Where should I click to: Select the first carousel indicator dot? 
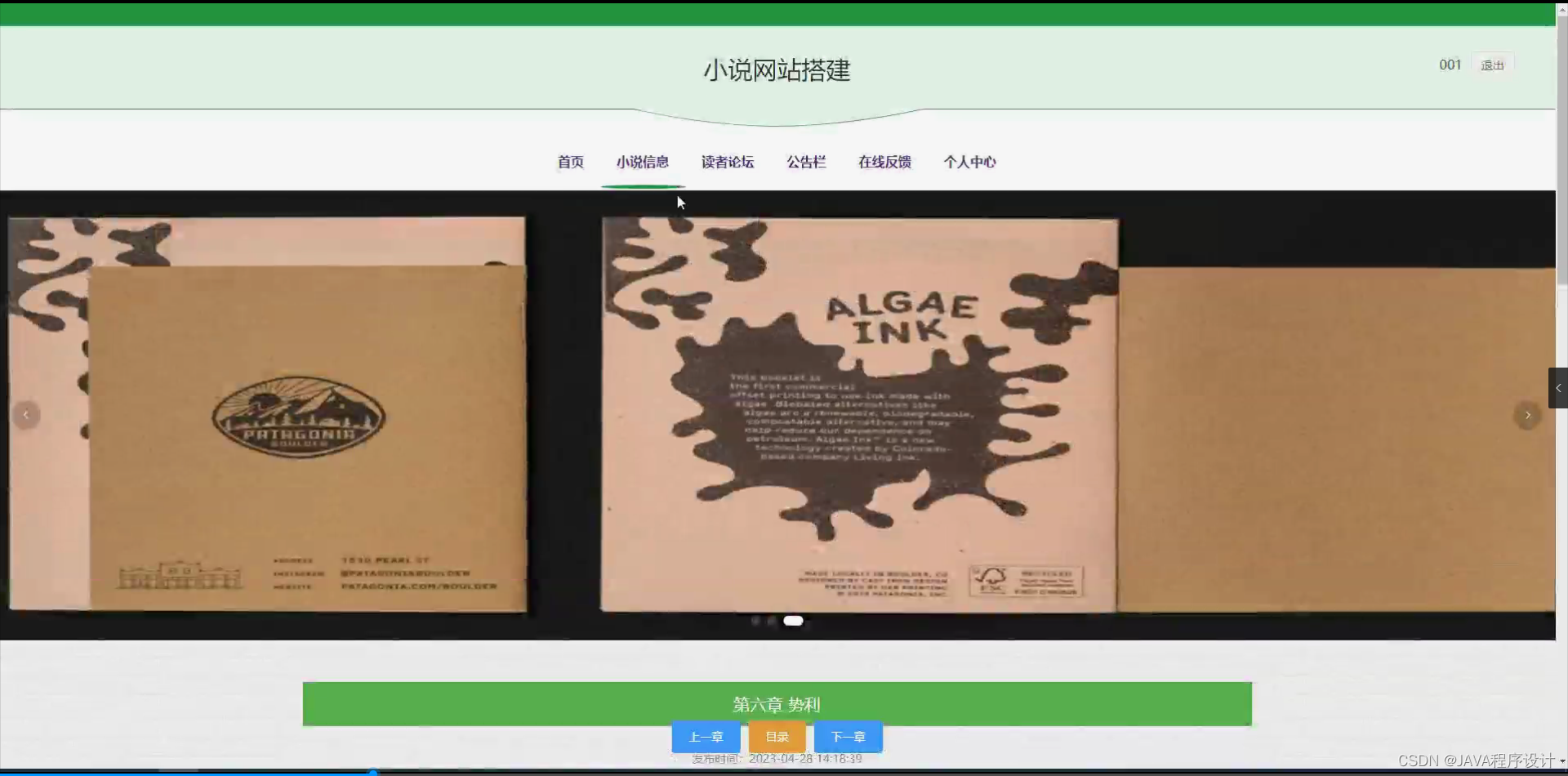755,621
